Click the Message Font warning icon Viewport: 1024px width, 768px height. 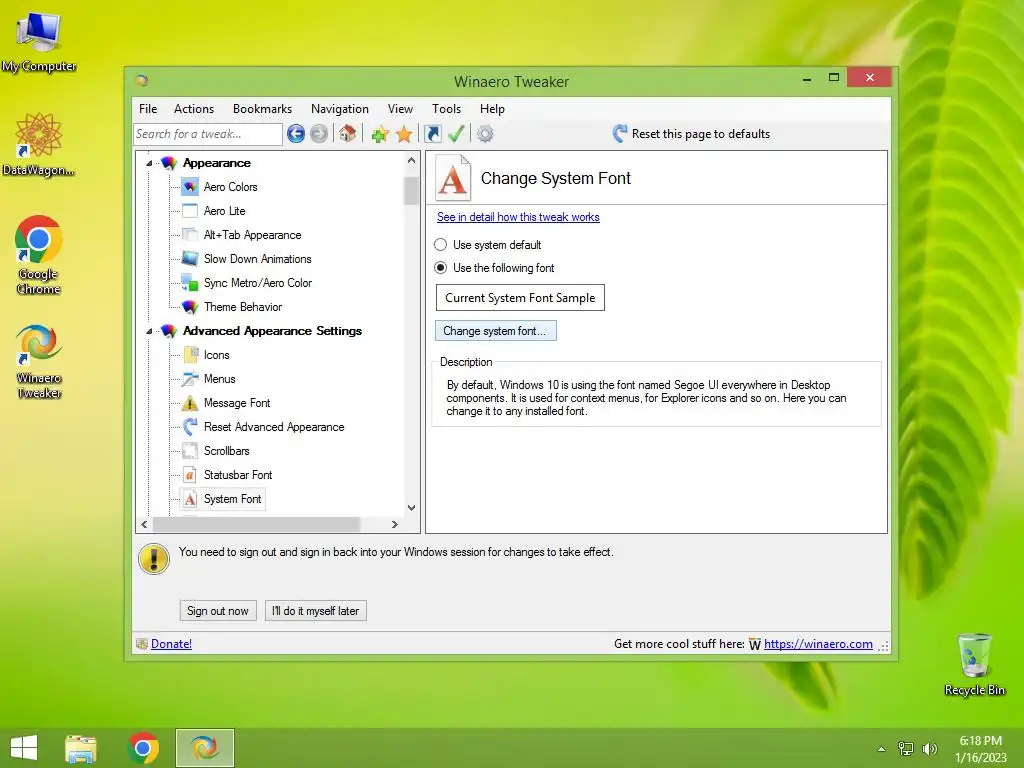pos(190,403)
